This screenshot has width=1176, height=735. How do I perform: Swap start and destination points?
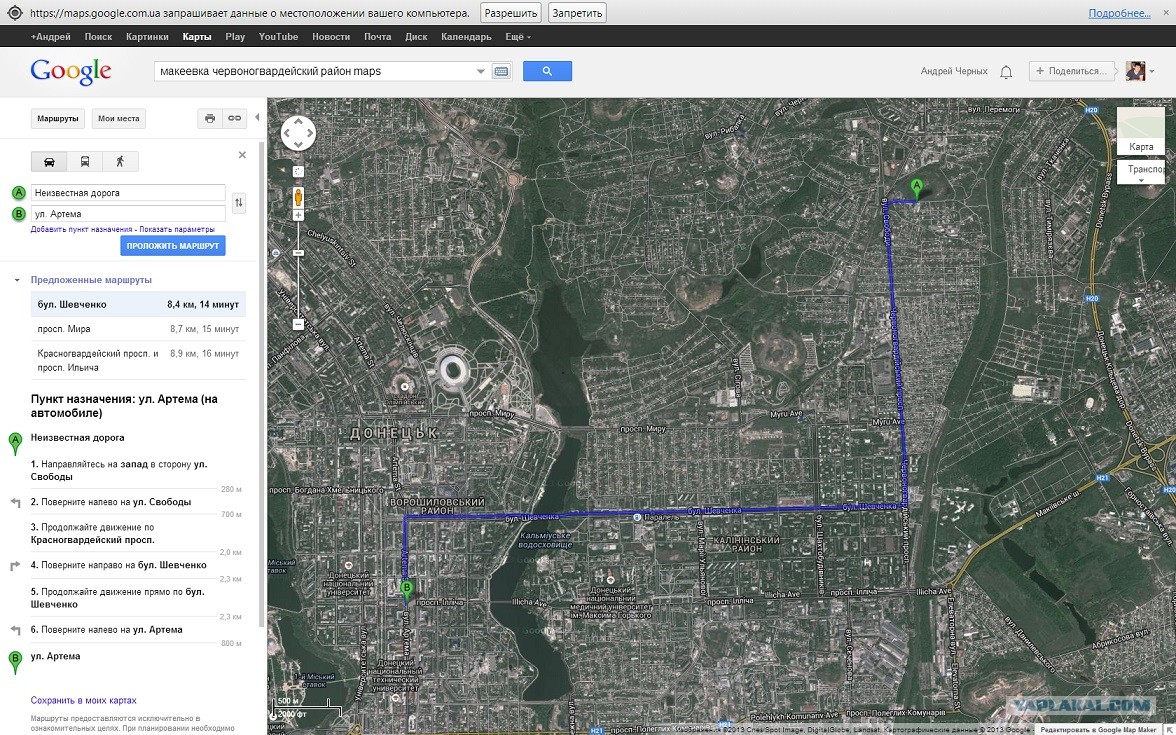pyautogui.click(x=238, y=202)
